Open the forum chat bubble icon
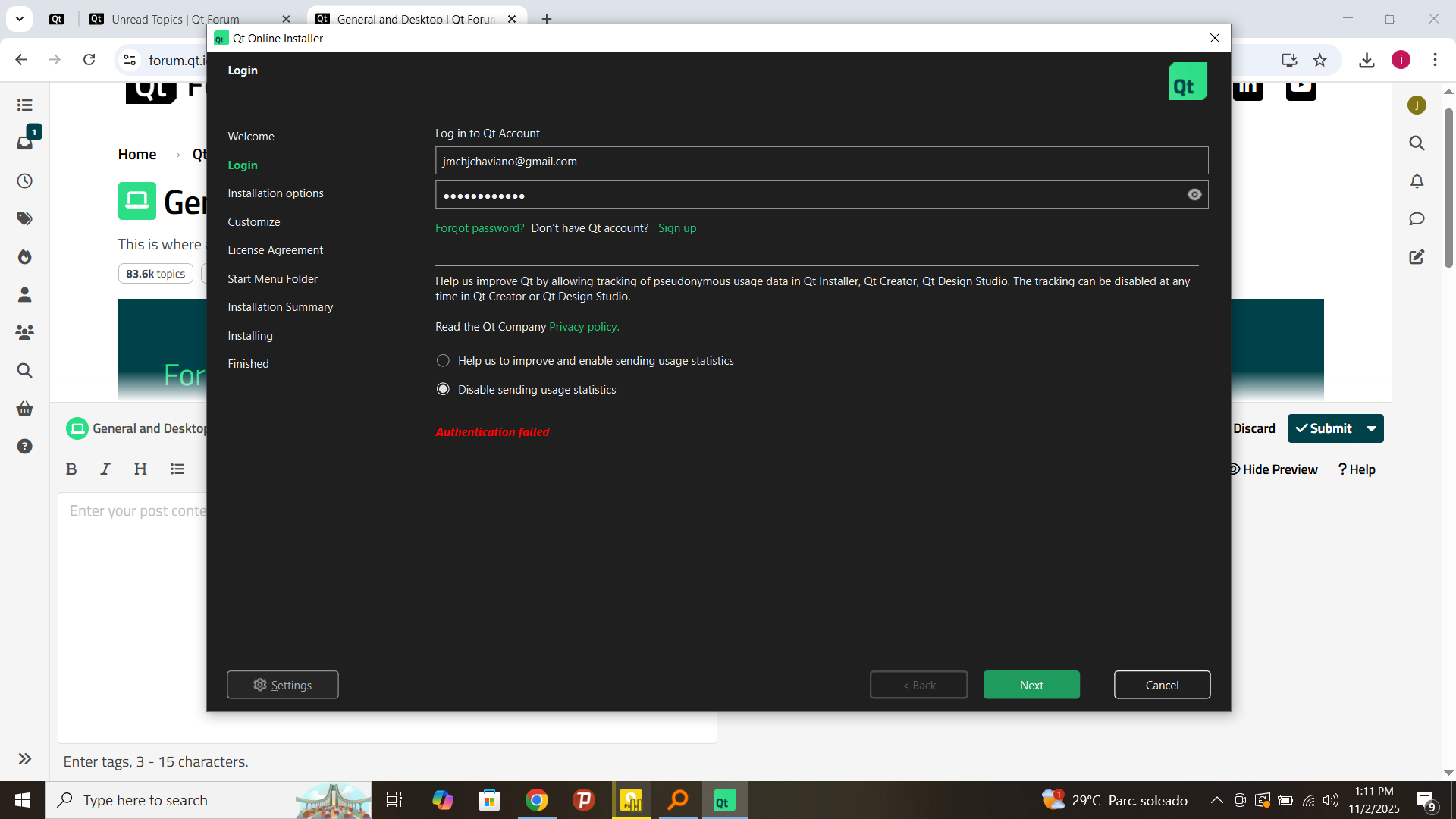This screenshot has height=819, width=1456. pyautogui.click(x=1417, y=219)
